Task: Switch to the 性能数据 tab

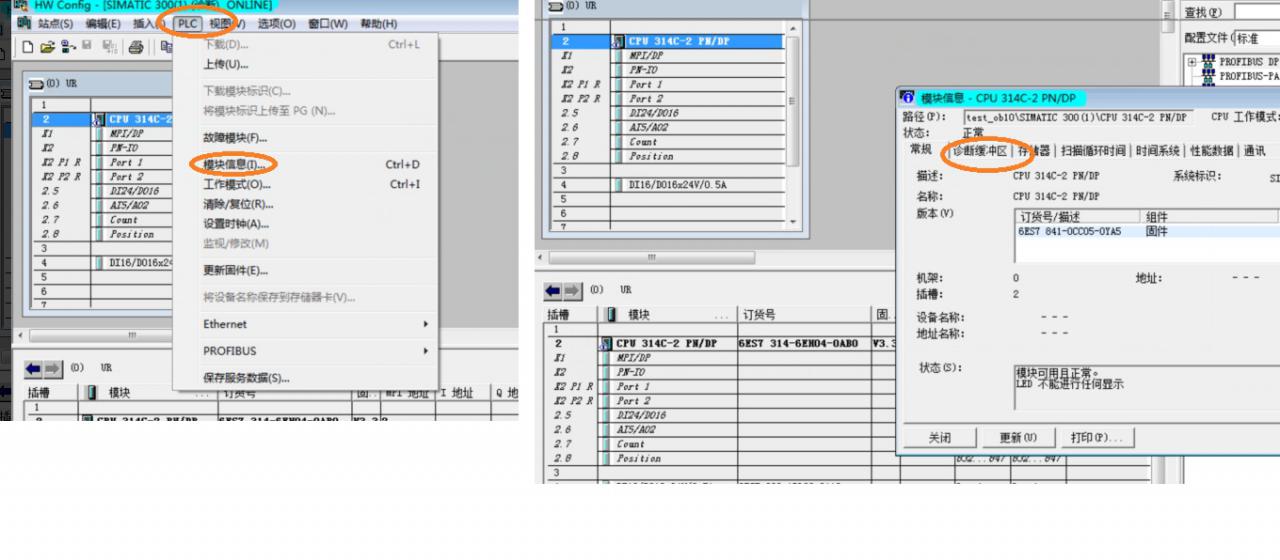Action: [1211, 151]
